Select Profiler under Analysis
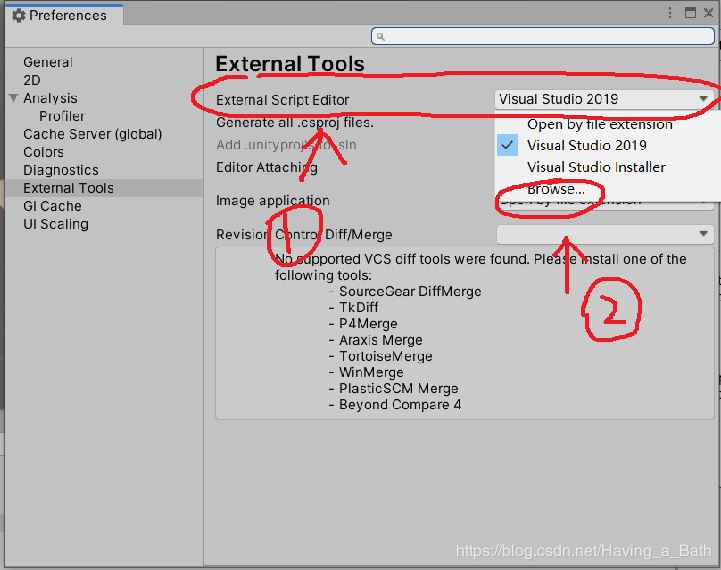This screenshot has width=721, height=570. (x=62, y=116)
